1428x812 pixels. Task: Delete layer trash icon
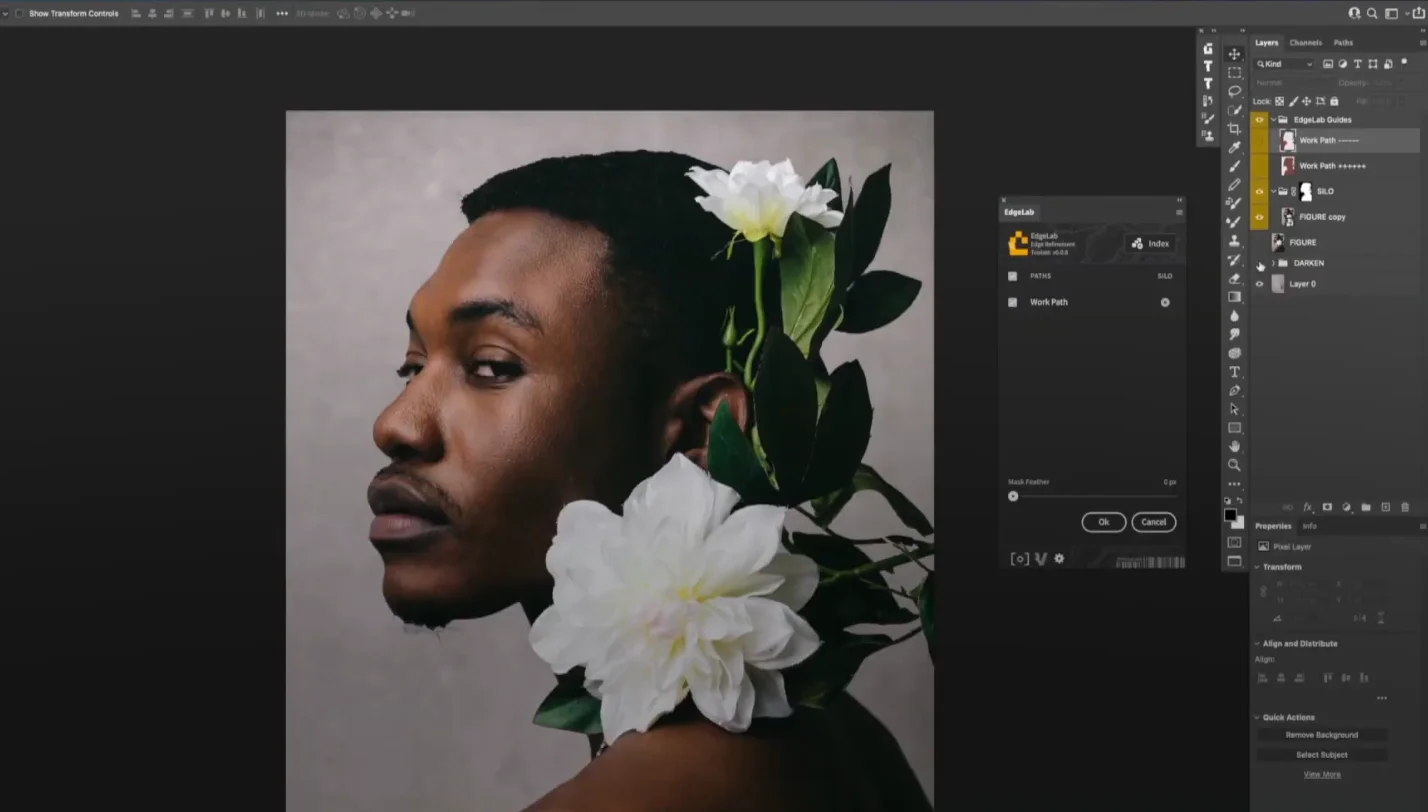(1405, 507)
